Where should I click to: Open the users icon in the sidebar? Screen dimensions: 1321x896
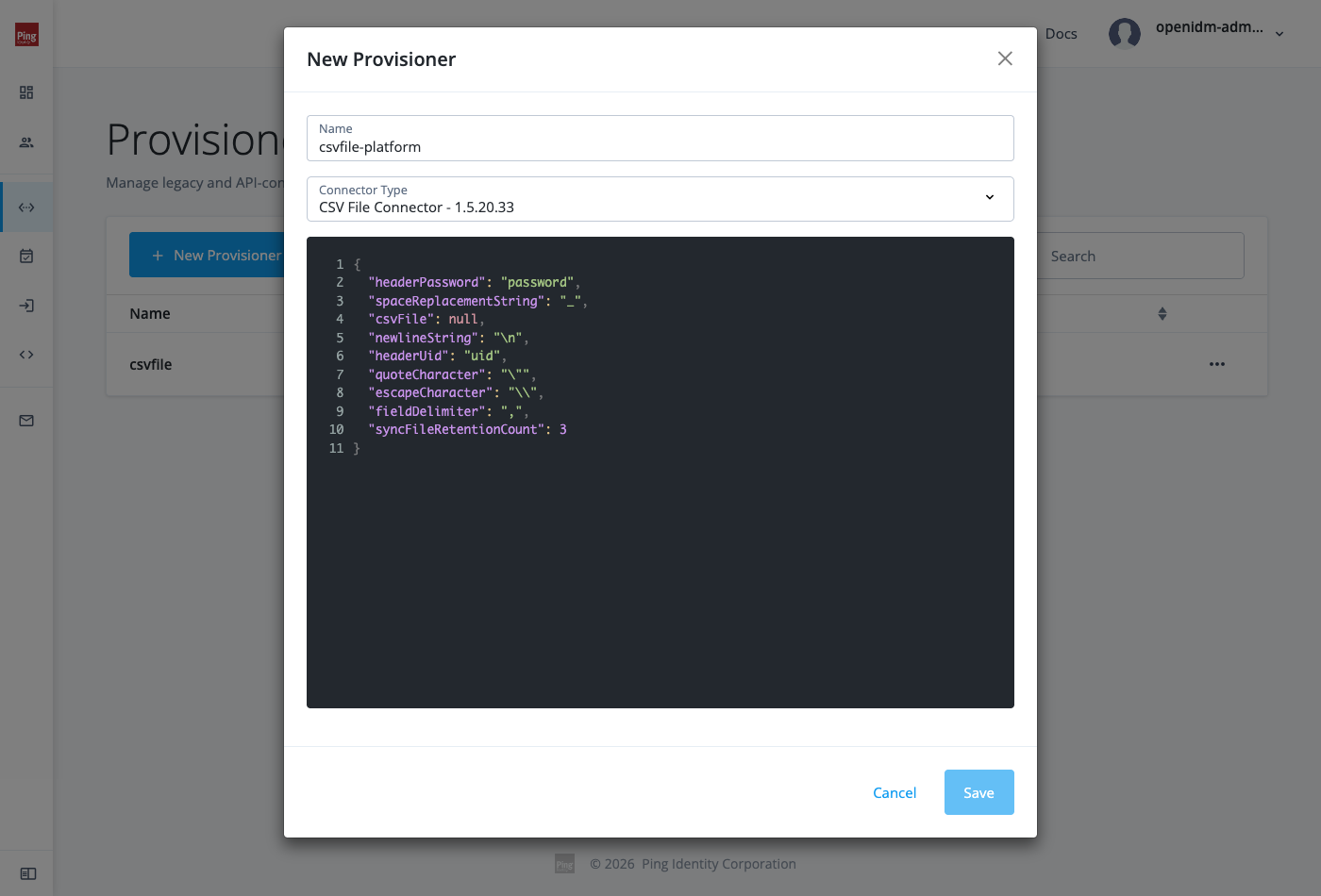click(x=26, y=142)
